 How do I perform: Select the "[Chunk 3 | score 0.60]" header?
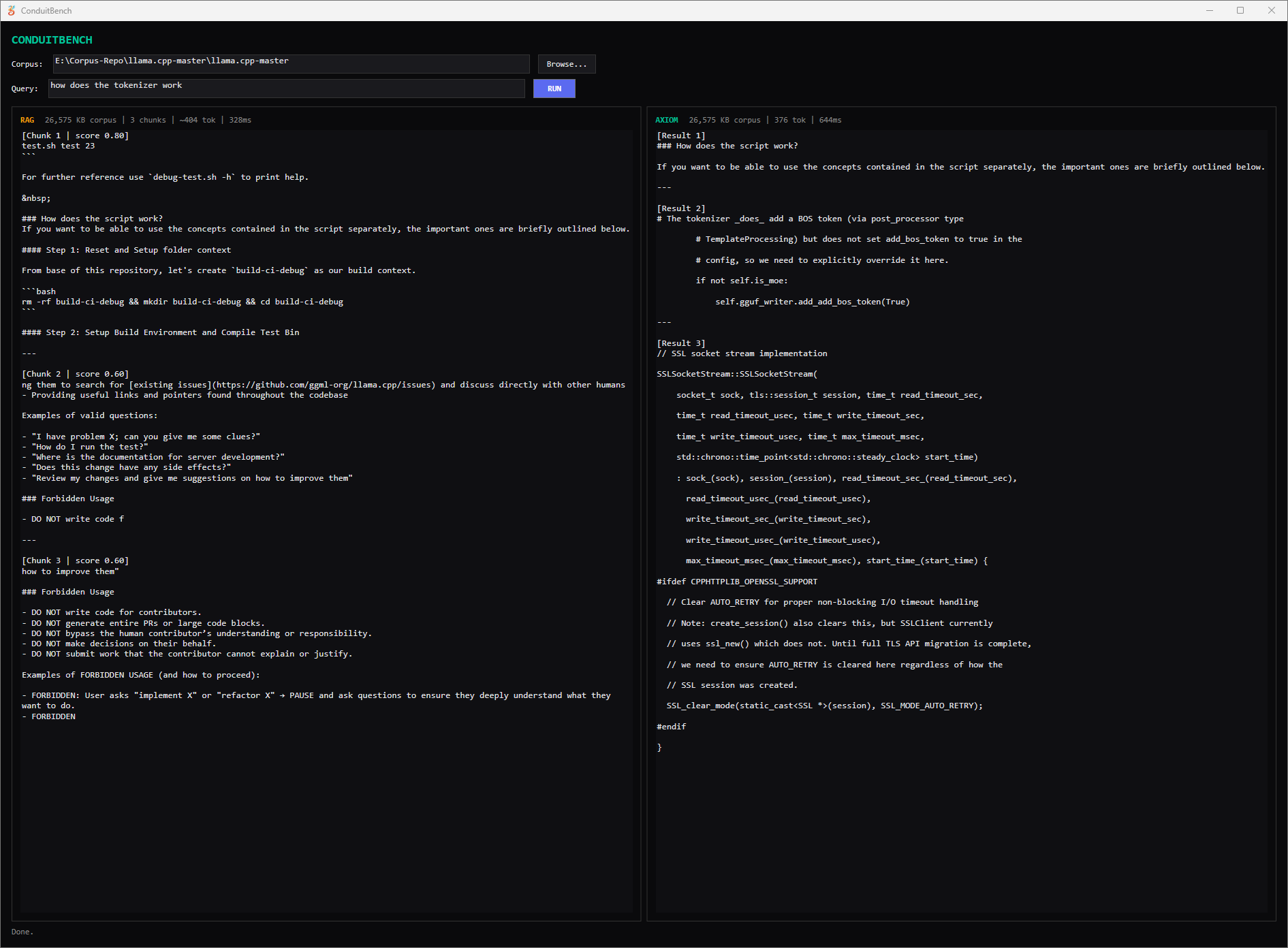pyautogui.click(x=75, y=560)
